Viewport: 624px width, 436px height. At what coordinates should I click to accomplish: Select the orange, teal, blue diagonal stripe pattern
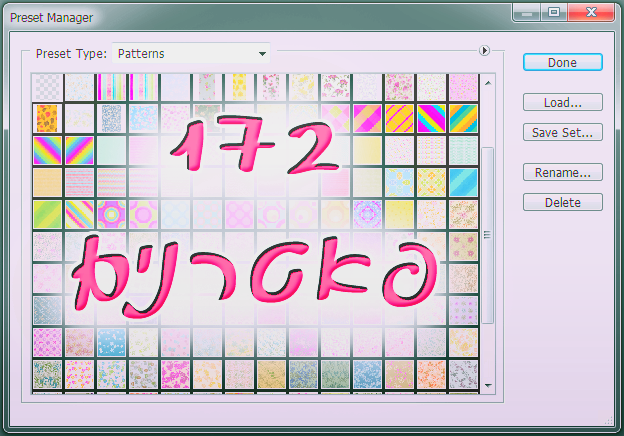coord(463,119)
